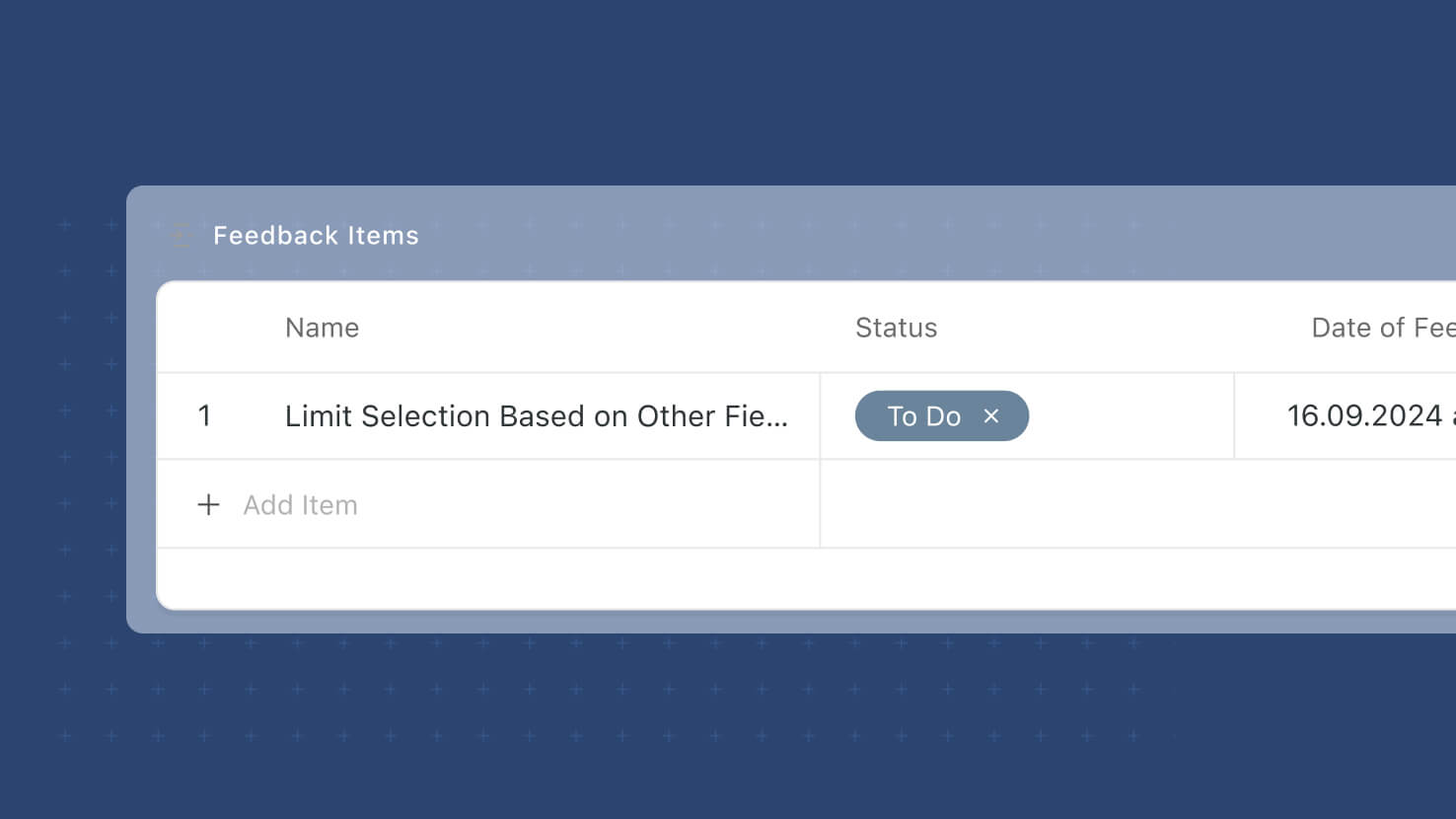Click the empty footer row below Add Item
The image size is (1456, 819).
807,578
